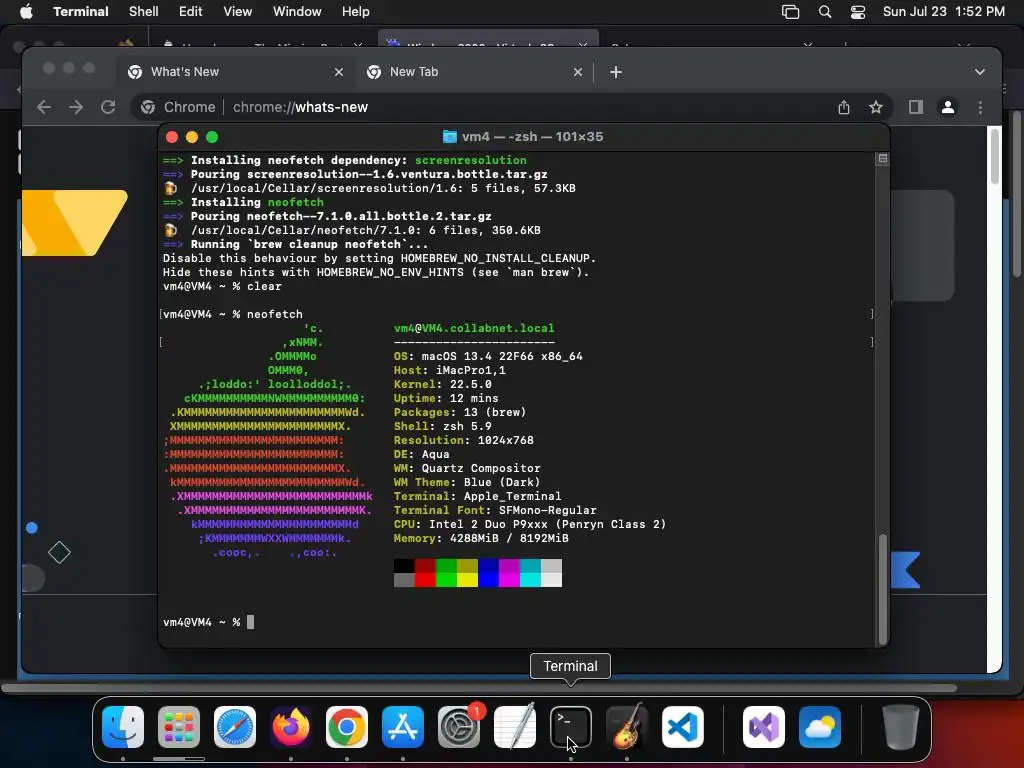Click the Terminal split pane icon
The image size is (1024, 768).
point(882,159)
